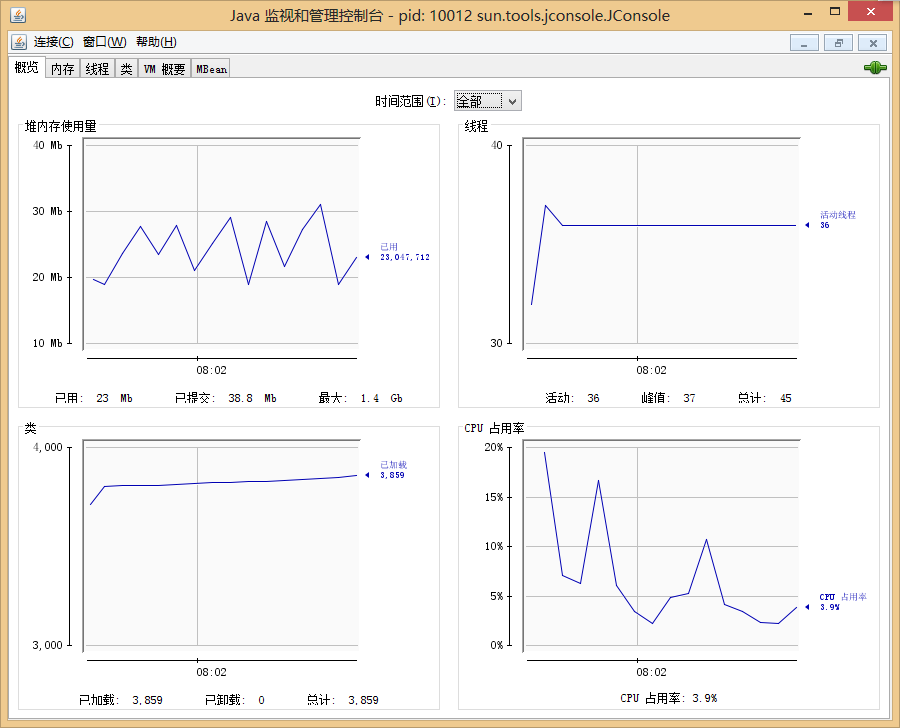Click the 活动: 36 thread readout

572,398
